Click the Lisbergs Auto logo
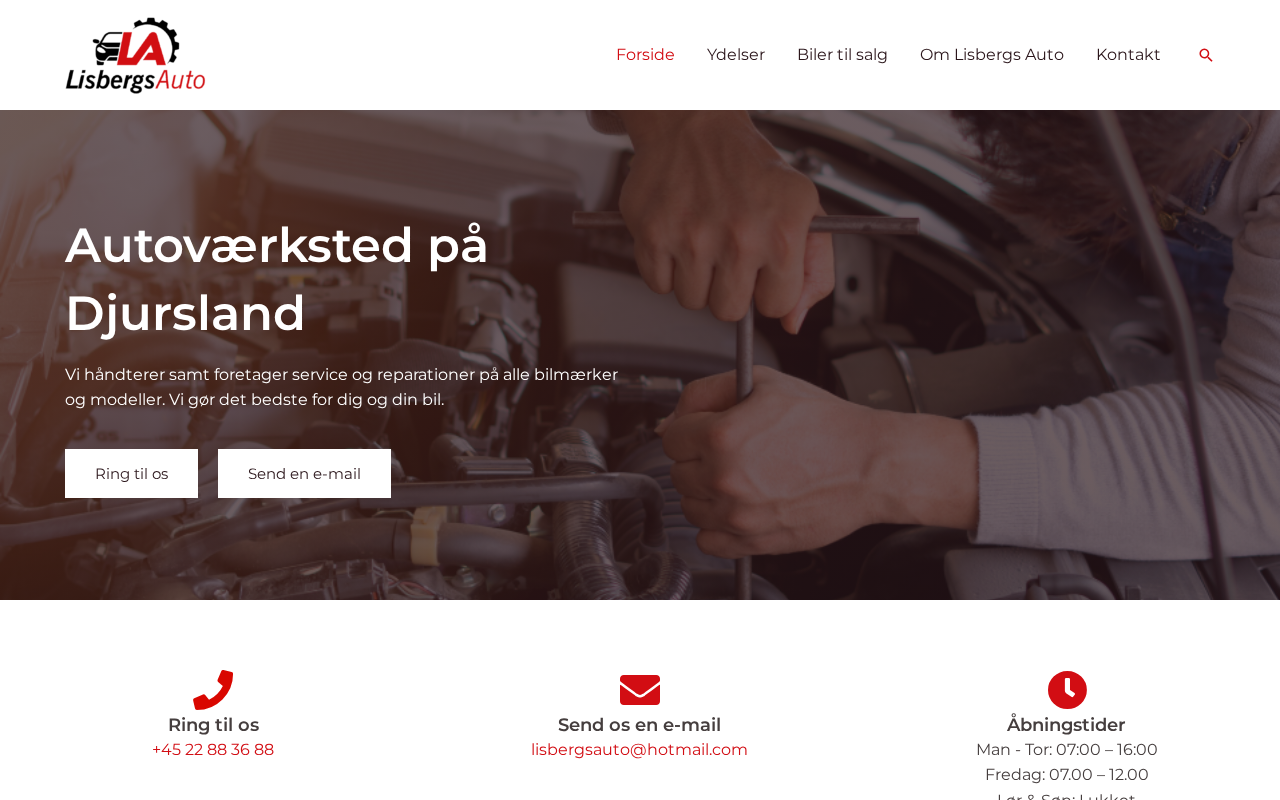 (135, 55)
